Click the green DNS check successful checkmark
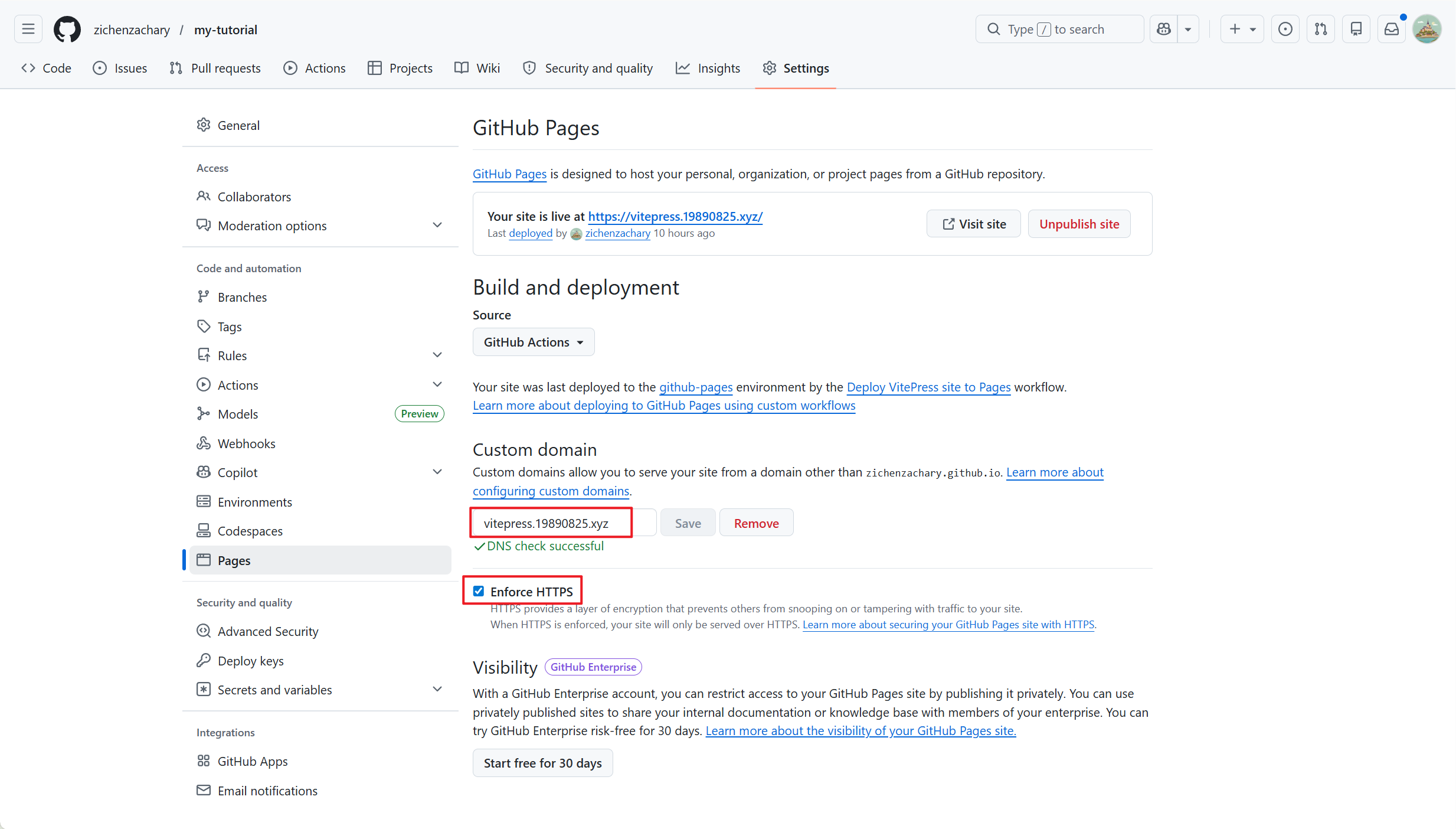This screenshot has height=829, width=1456. pyautogui.click(x=479, y=547)
